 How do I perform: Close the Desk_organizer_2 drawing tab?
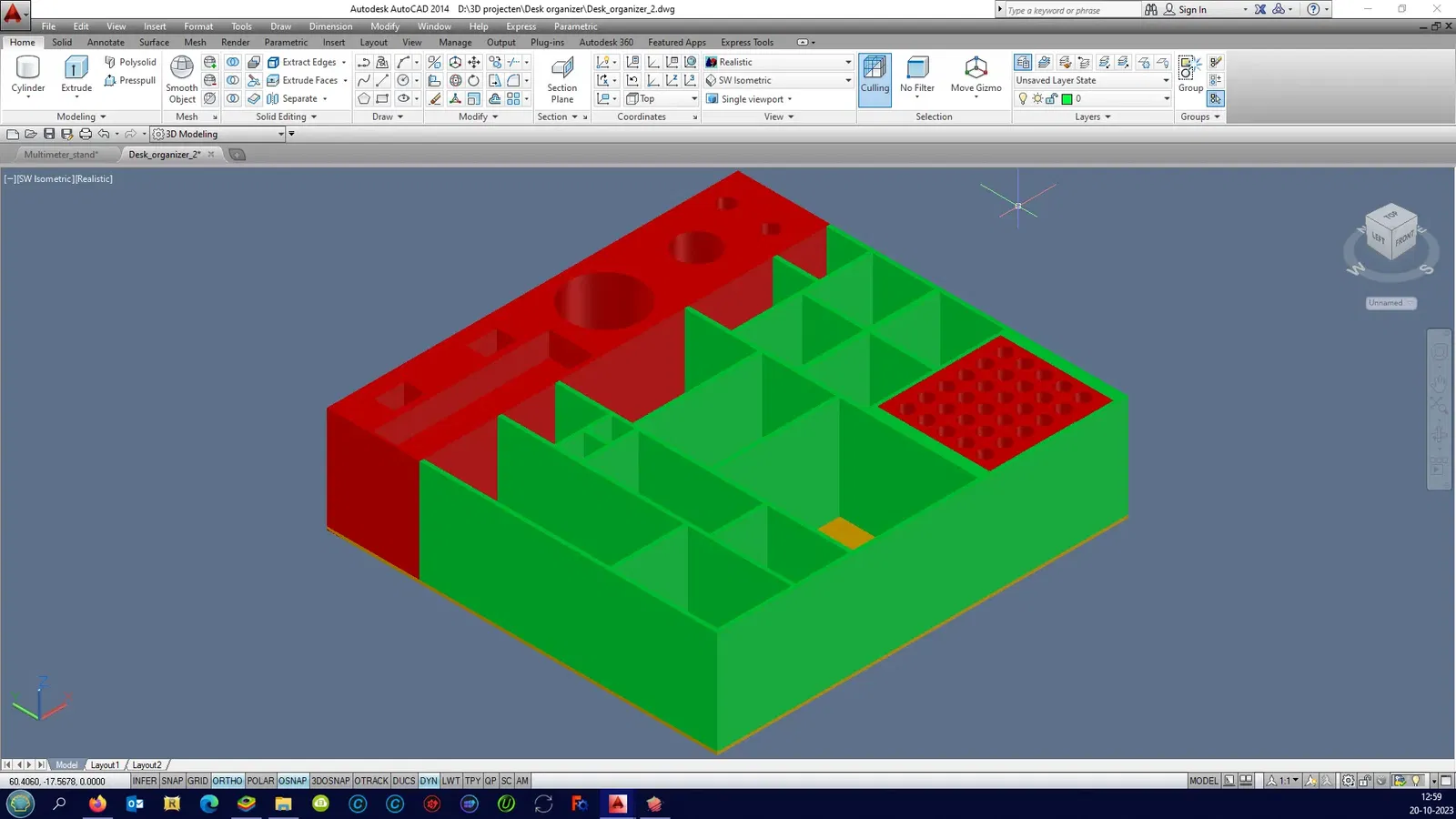pyautogui.click(x=211, y=155)
